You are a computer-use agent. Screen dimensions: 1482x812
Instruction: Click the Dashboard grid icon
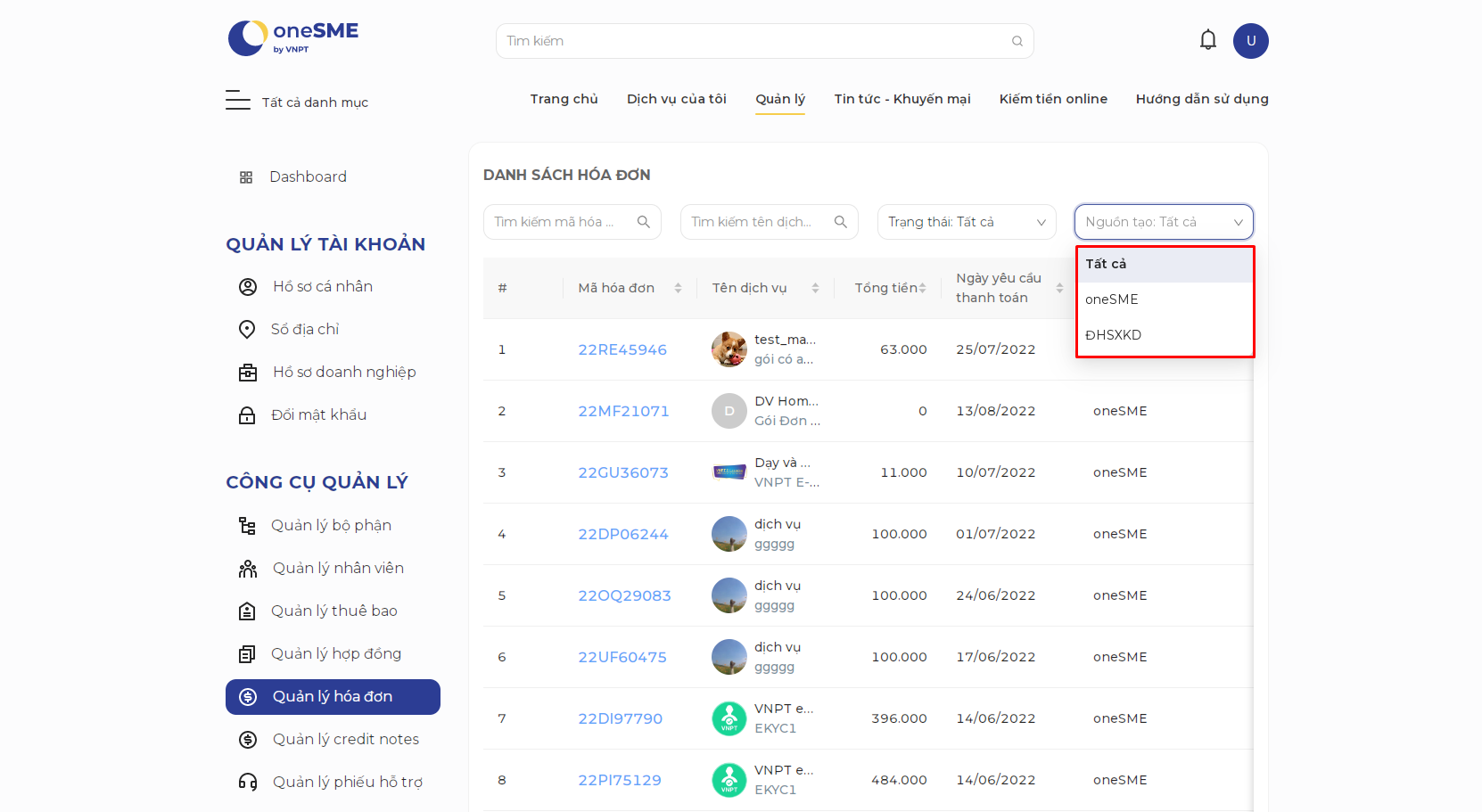[x=246, y=177]
